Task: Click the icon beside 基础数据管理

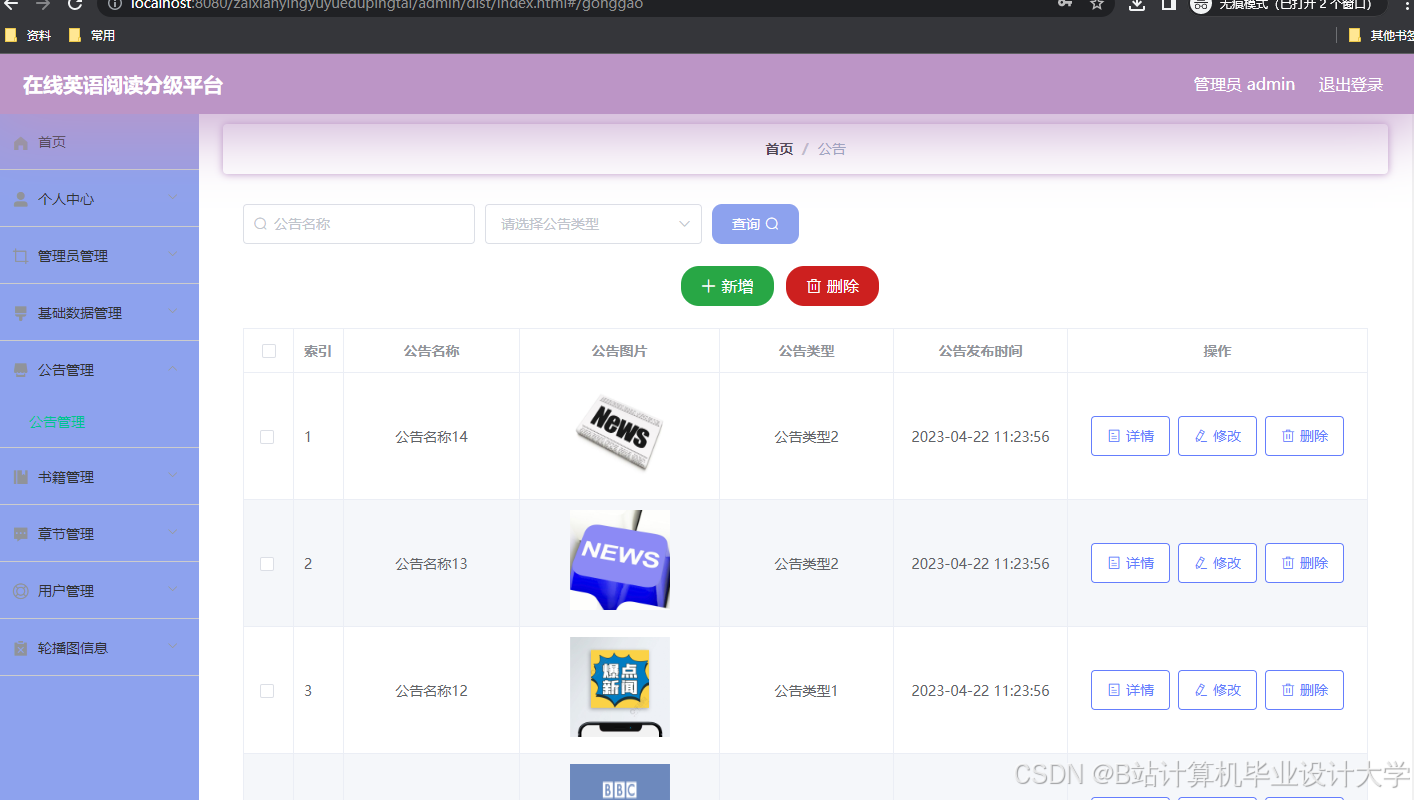Action: coord(21,313)
